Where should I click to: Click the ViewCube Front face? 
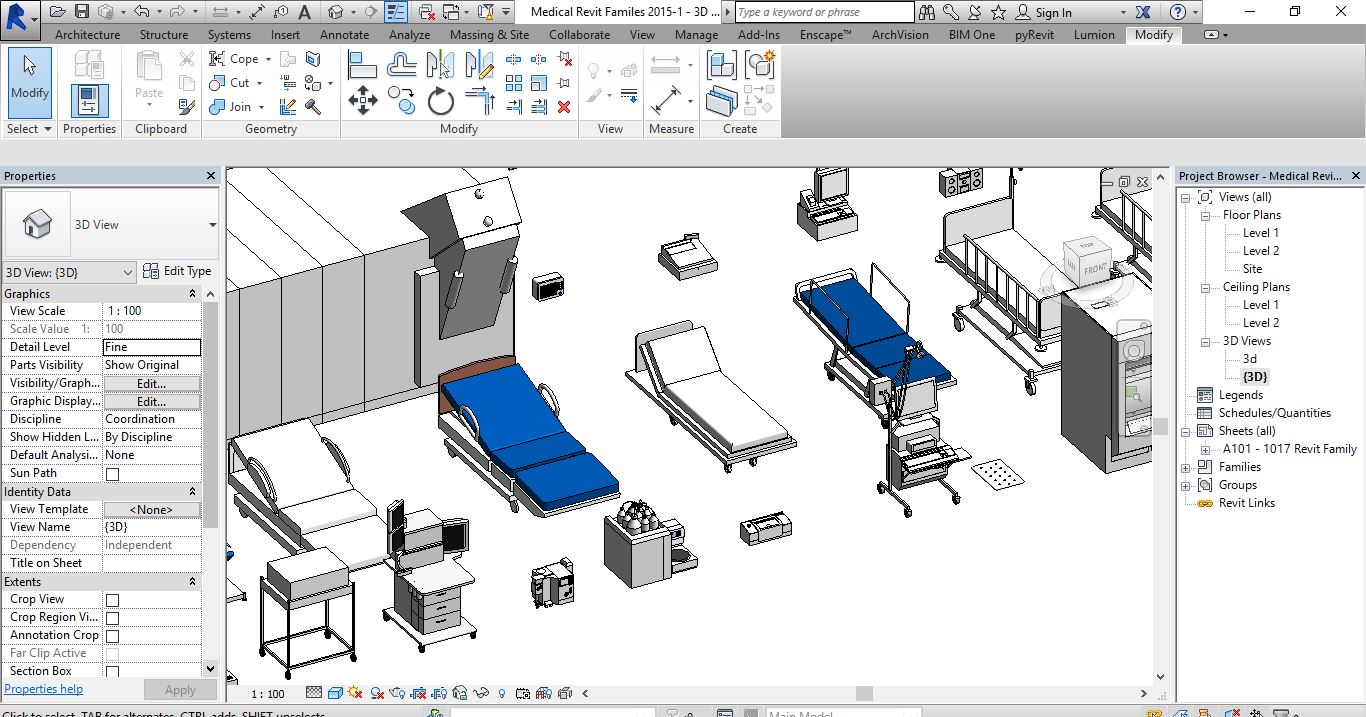click(1096, 270)
